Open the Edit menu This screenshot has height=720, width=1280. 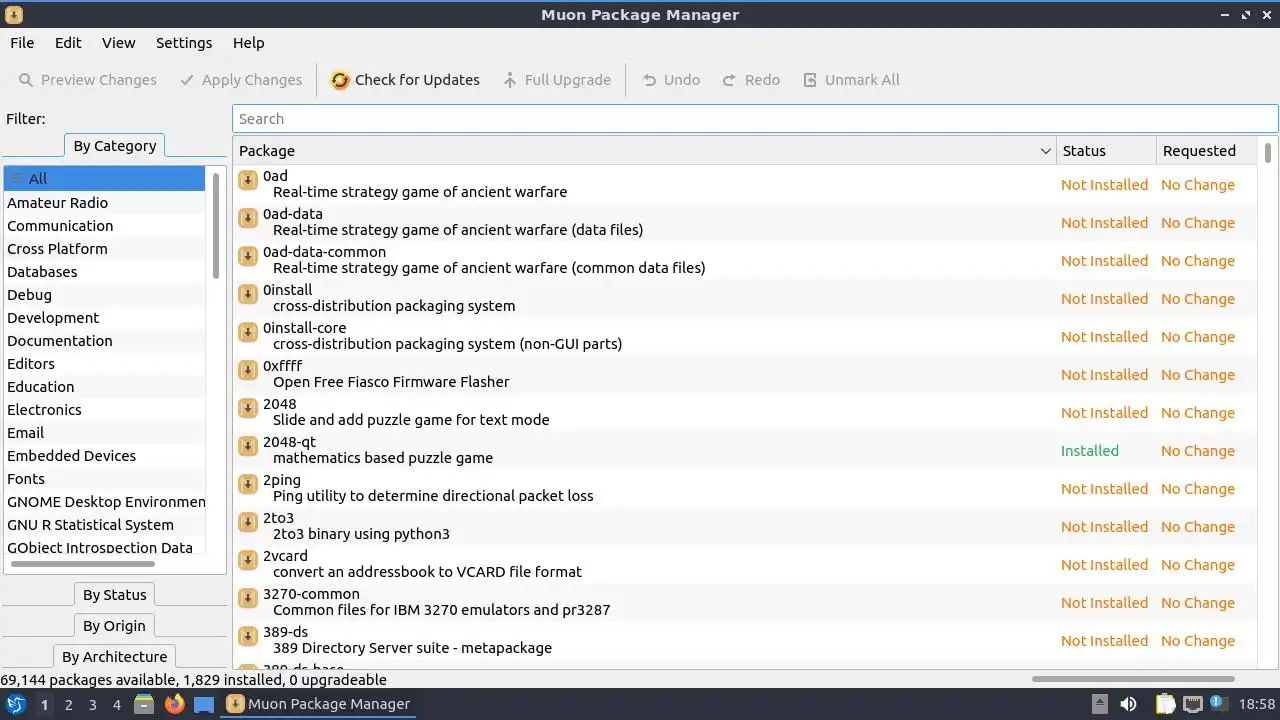click(x=68, y=43)
